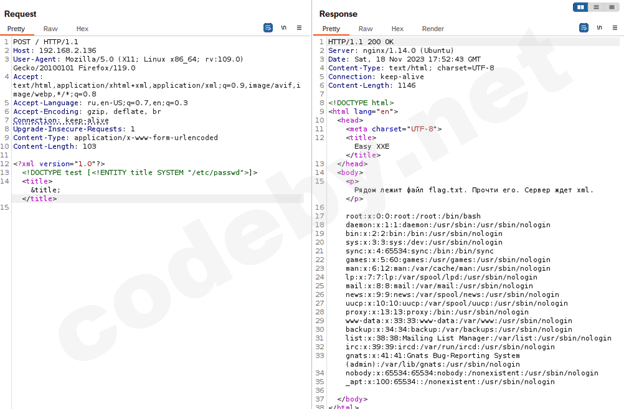Click the 'lp:x:7:7' passwd line
624x409 pixels.
click(x=441, y=278)
